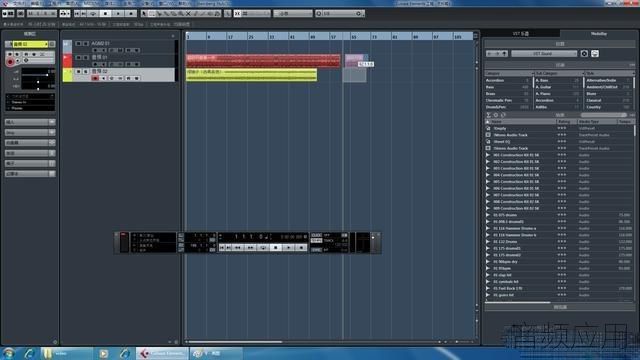Toggle SYNC on the transport panel

click(316, 250)
